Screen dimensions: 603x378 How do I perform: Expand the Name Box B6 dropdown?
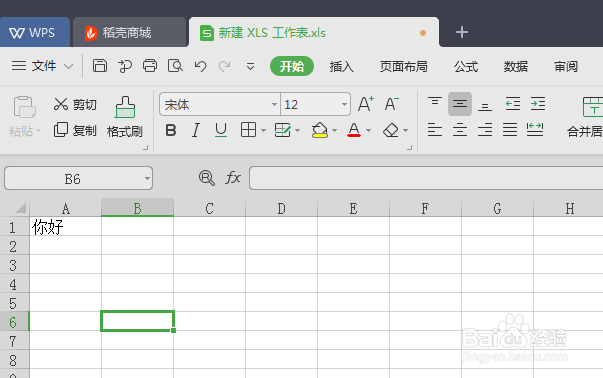click(x=147, y=178)
